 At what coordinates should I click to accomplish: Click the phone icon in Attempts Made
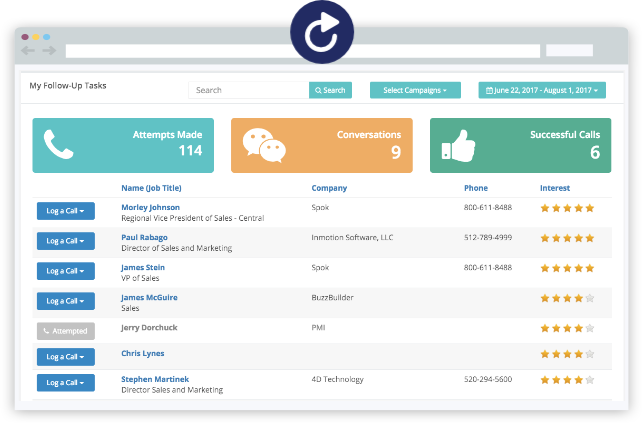[59, 144]
